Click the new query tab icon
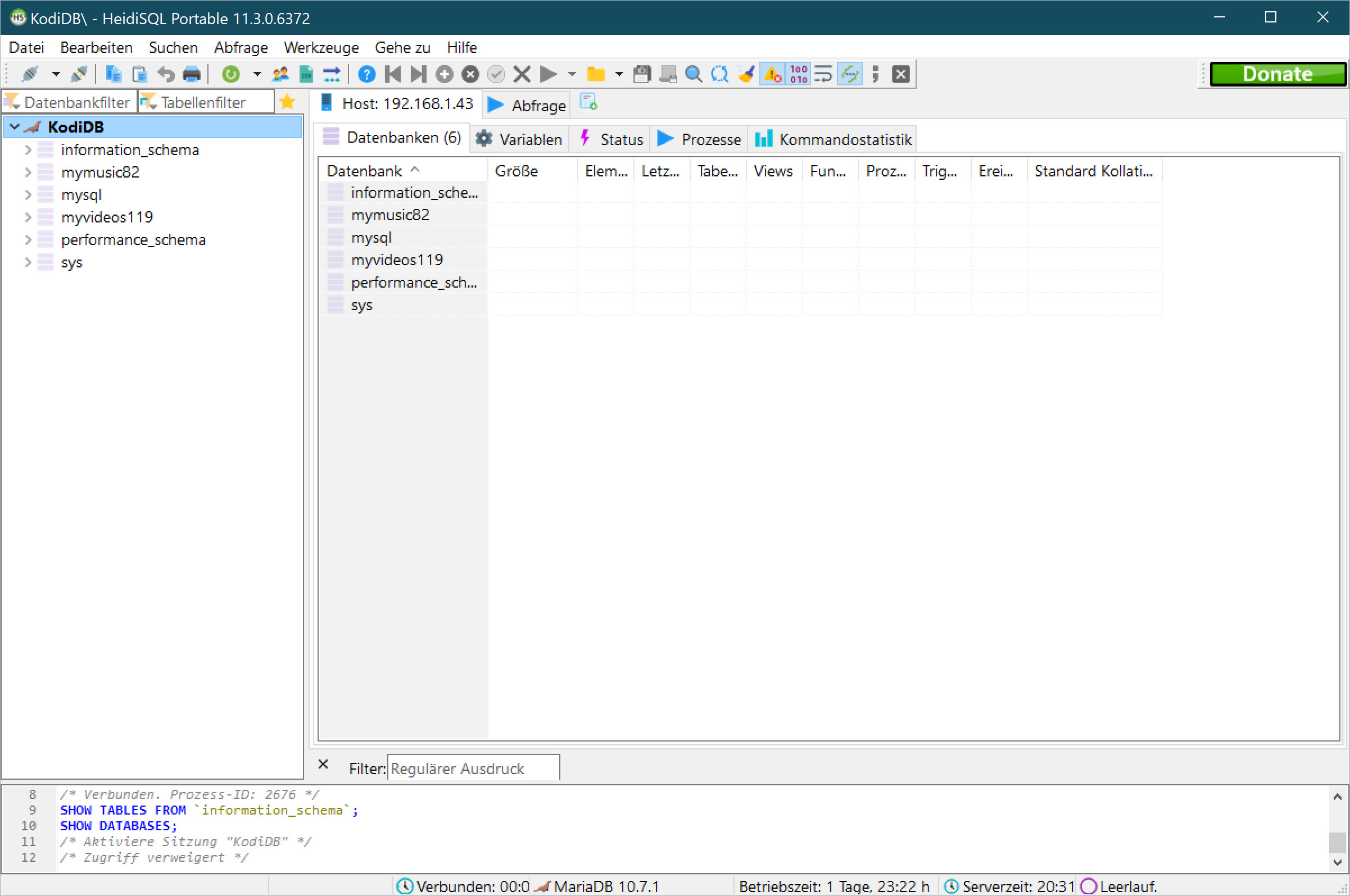Screen dimensions: 1350x896 pyautogui.click(x=588, y=102)
